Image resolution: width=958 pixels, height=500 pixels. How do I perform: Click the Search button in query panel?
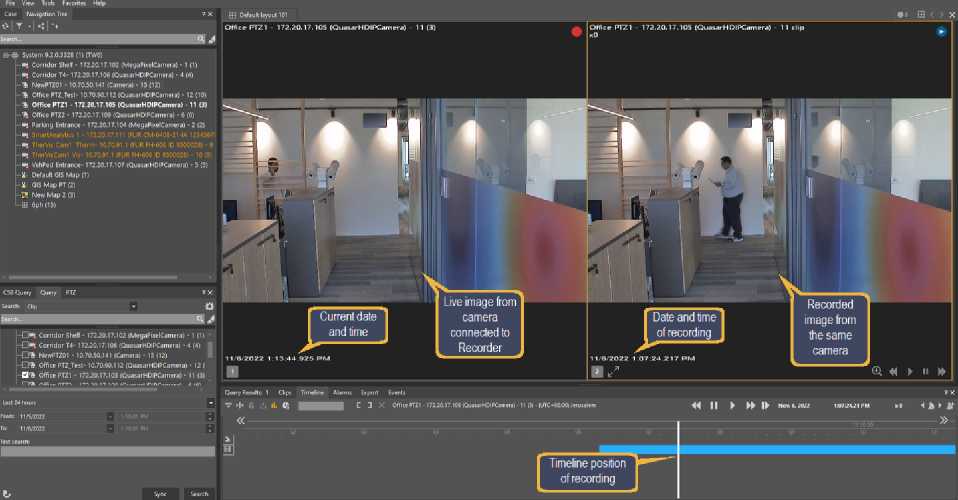tap(199, 493)
